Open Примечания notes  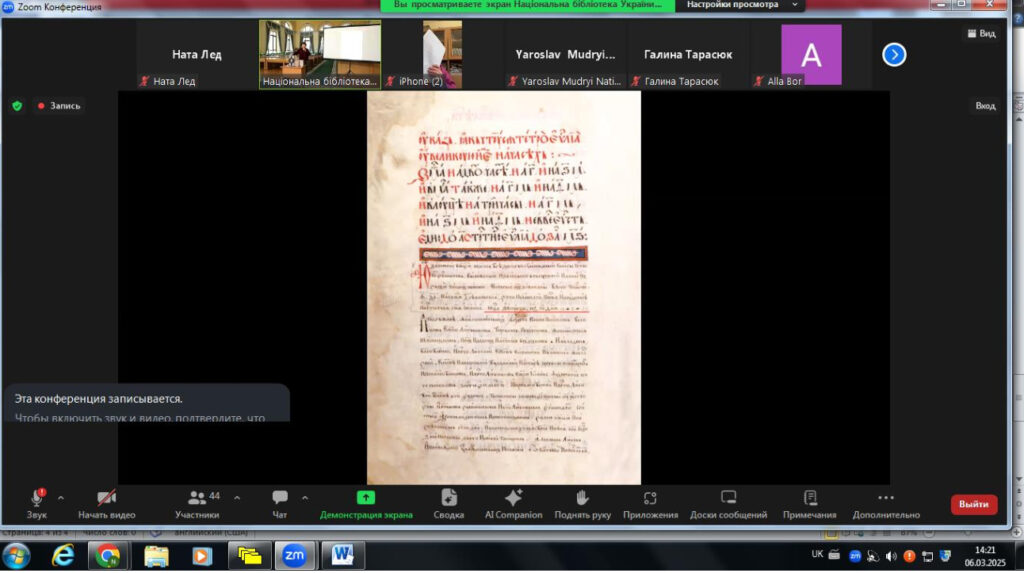click(x=810, y=504)
